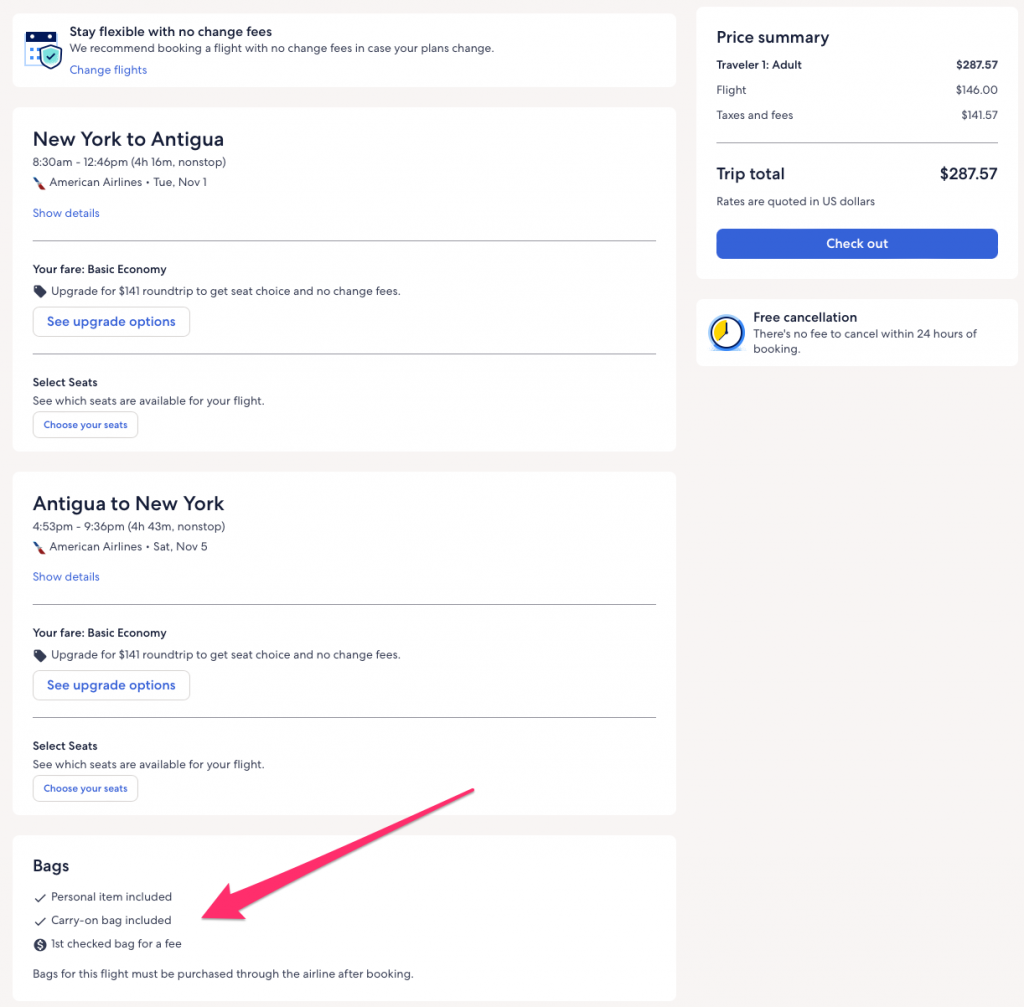1024x1007 pixels.
Task: Click the New York to Antigua heading
Action: (128, 139)
